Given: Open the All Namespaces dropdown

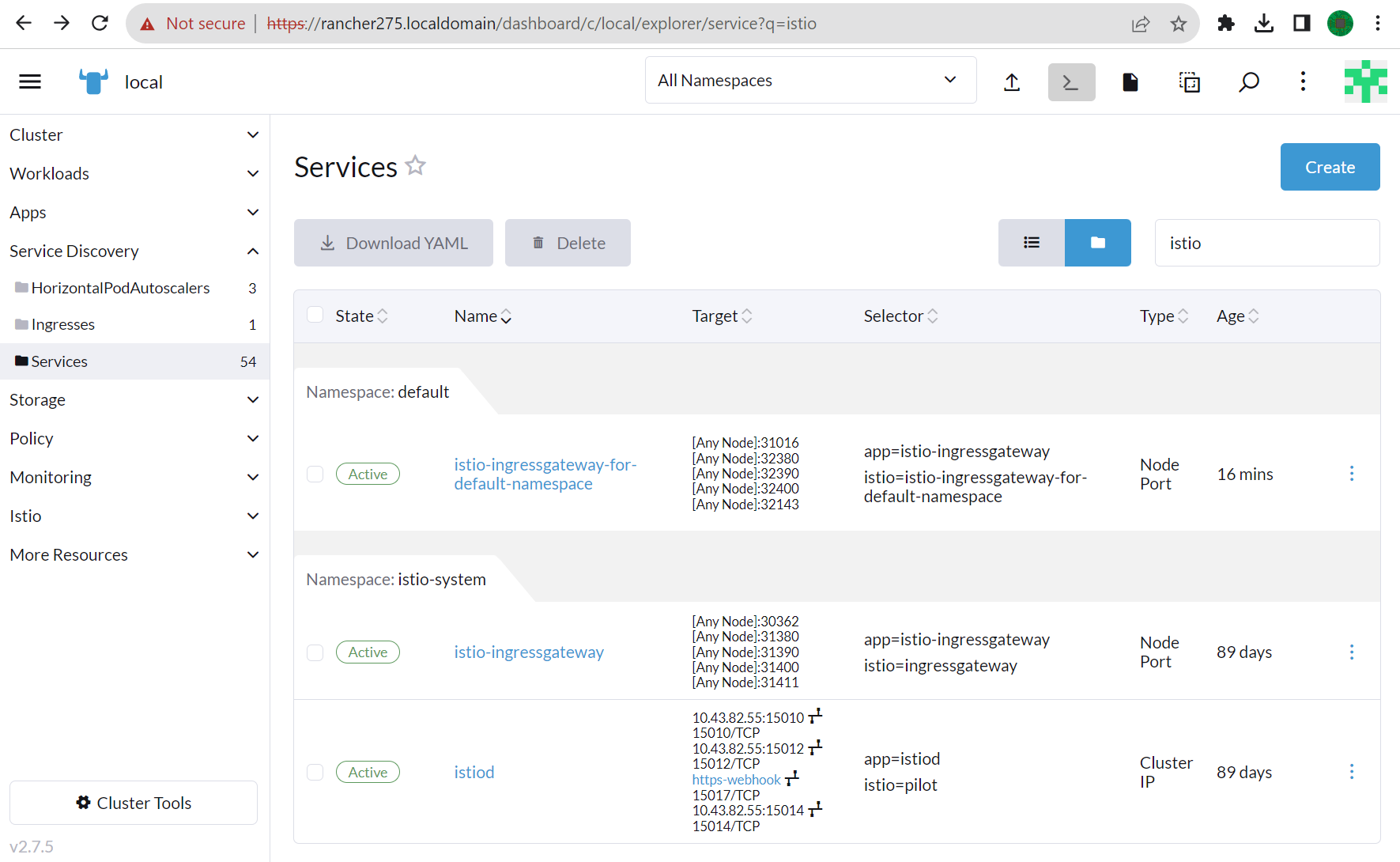Looking at the screenshot, I should point(810,81).
